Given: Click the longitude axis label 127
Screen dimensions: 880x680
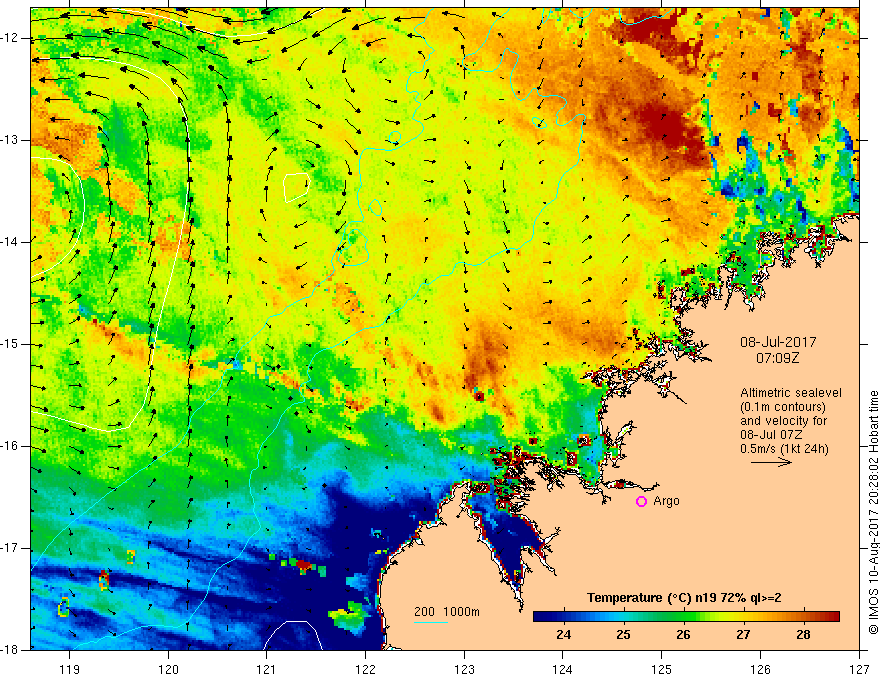Looking at the screenshot, I should [859, 669].
